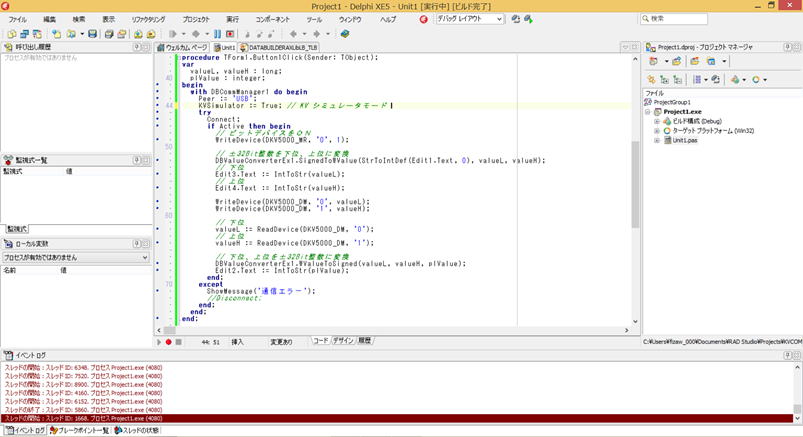This screenshot has height=437, width=803.
Task: Select log line with スレッド ID: 6348
Action: [x=83, y=368]
